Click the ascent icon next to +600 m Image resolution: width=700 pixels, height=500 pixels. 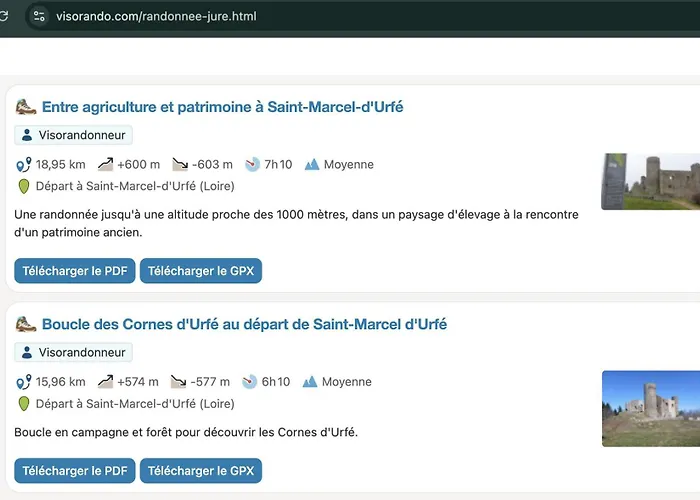click(105, 164)
